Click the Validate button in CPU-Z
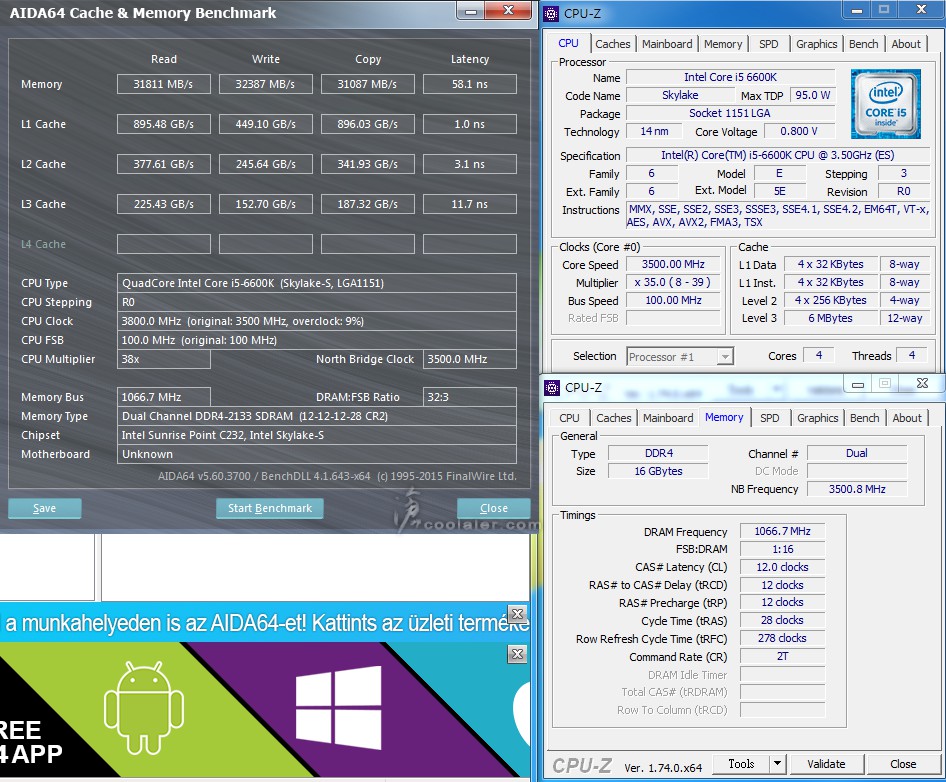Viewport: 946px width, 782px height. coord(827,764)
